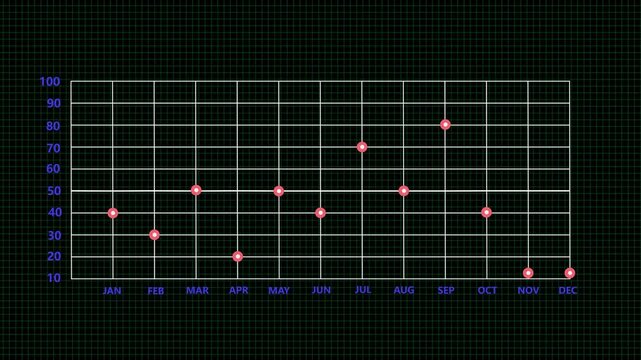This screenshot has width=641, height=360.
Task: Select the APR data point at 20
Action: (238, 256)
